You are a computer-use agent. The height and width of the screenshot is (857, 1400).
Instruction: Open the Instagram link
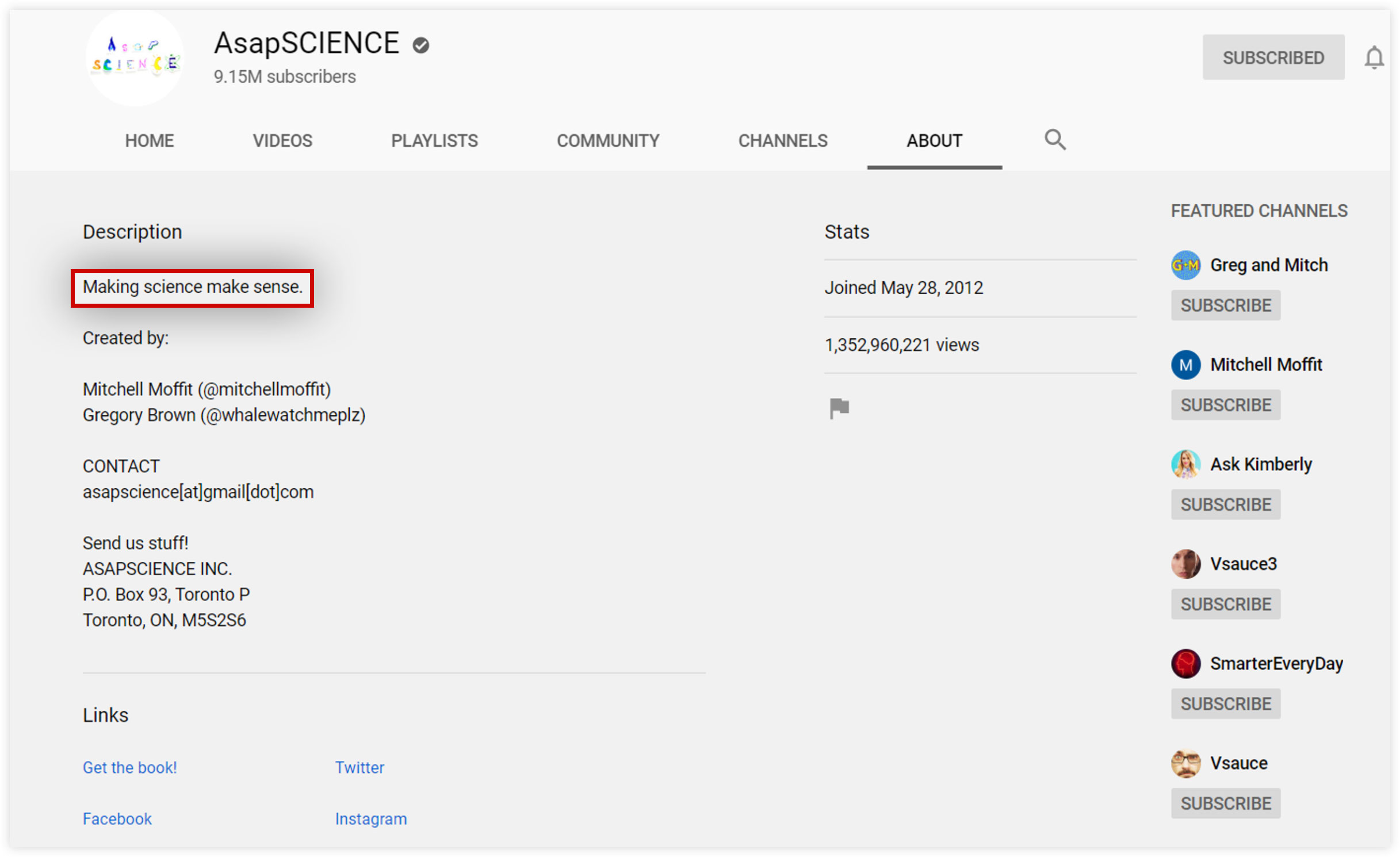click(x=371, y=818)
